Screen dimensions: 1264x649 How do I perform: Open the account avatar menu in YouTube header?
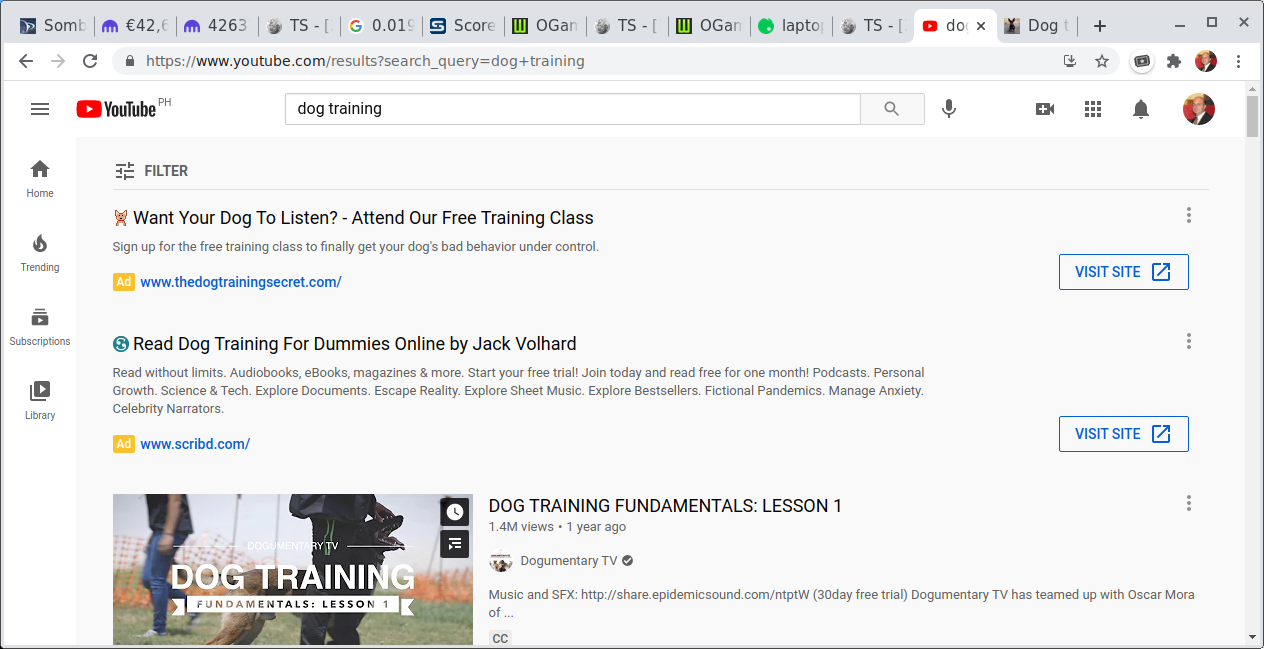point(1199,109)
